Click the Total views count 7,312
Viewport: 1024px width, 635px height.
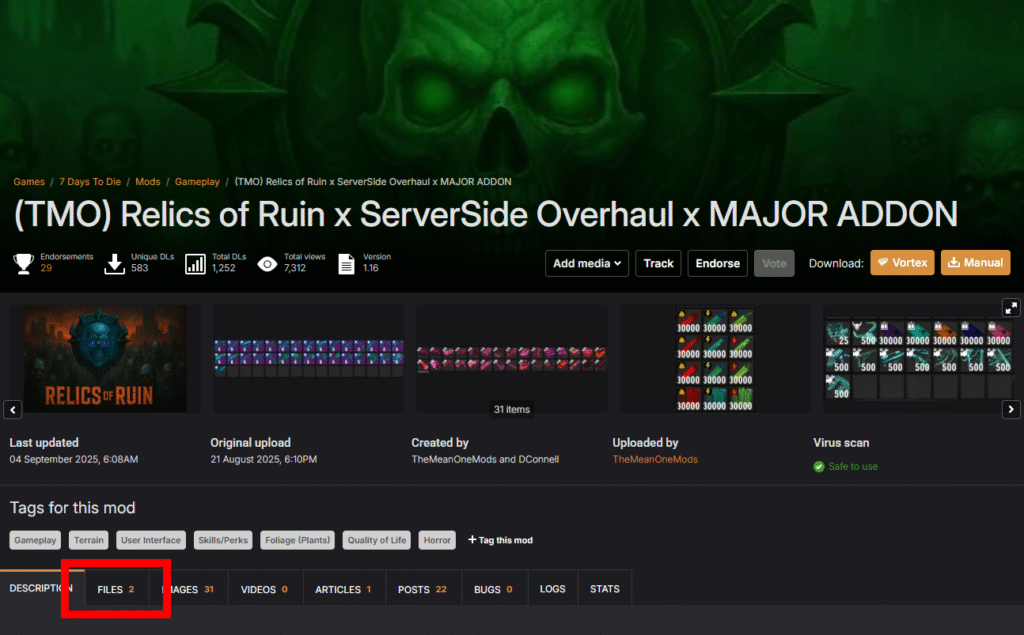[295, 268]
